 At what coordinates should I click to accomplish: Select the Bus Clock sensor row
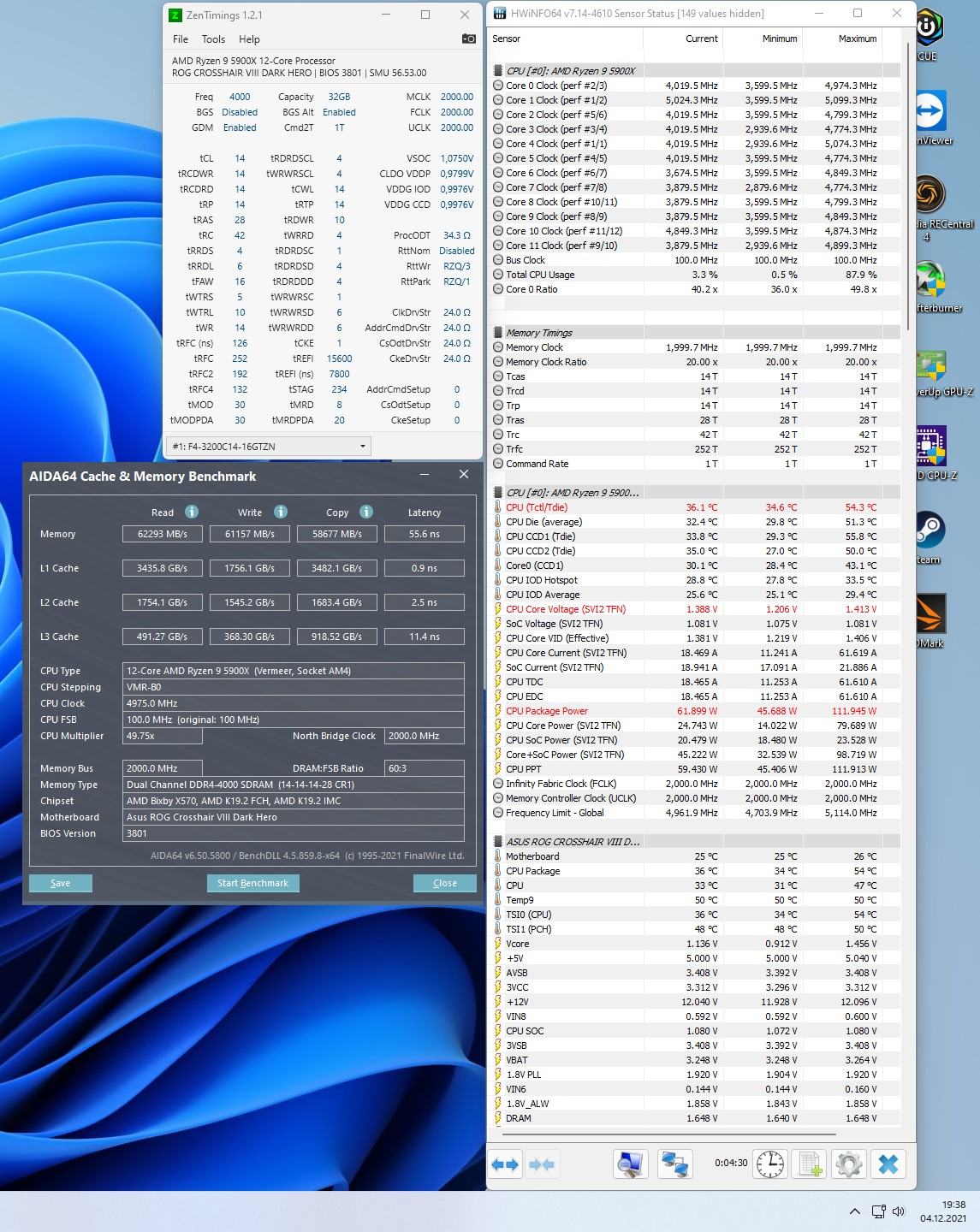click(x=696, y=260)
